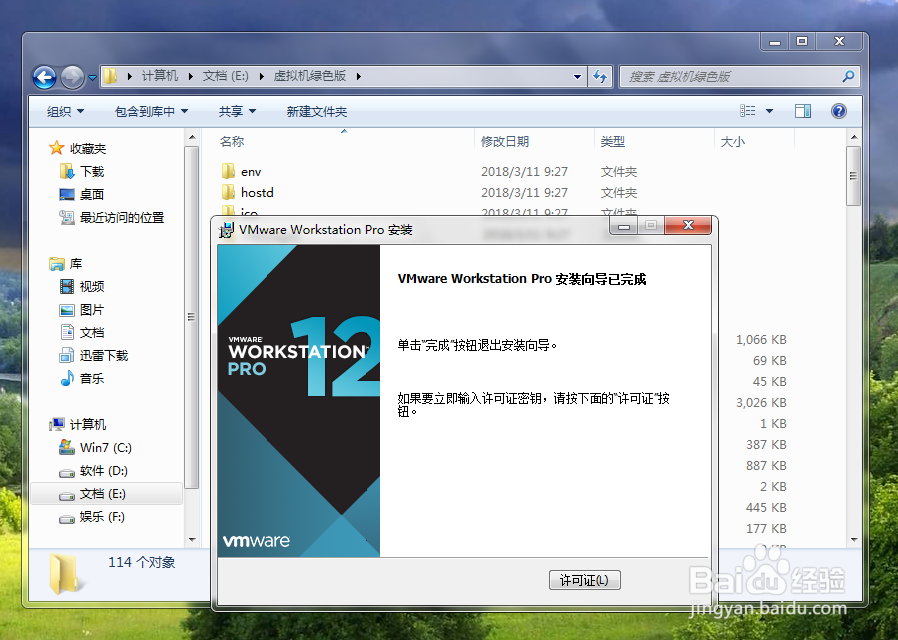This screenshot has width=898, height=640.
Task: Click the 3,026 KB size entry
Action: click(x=761, y=402)
